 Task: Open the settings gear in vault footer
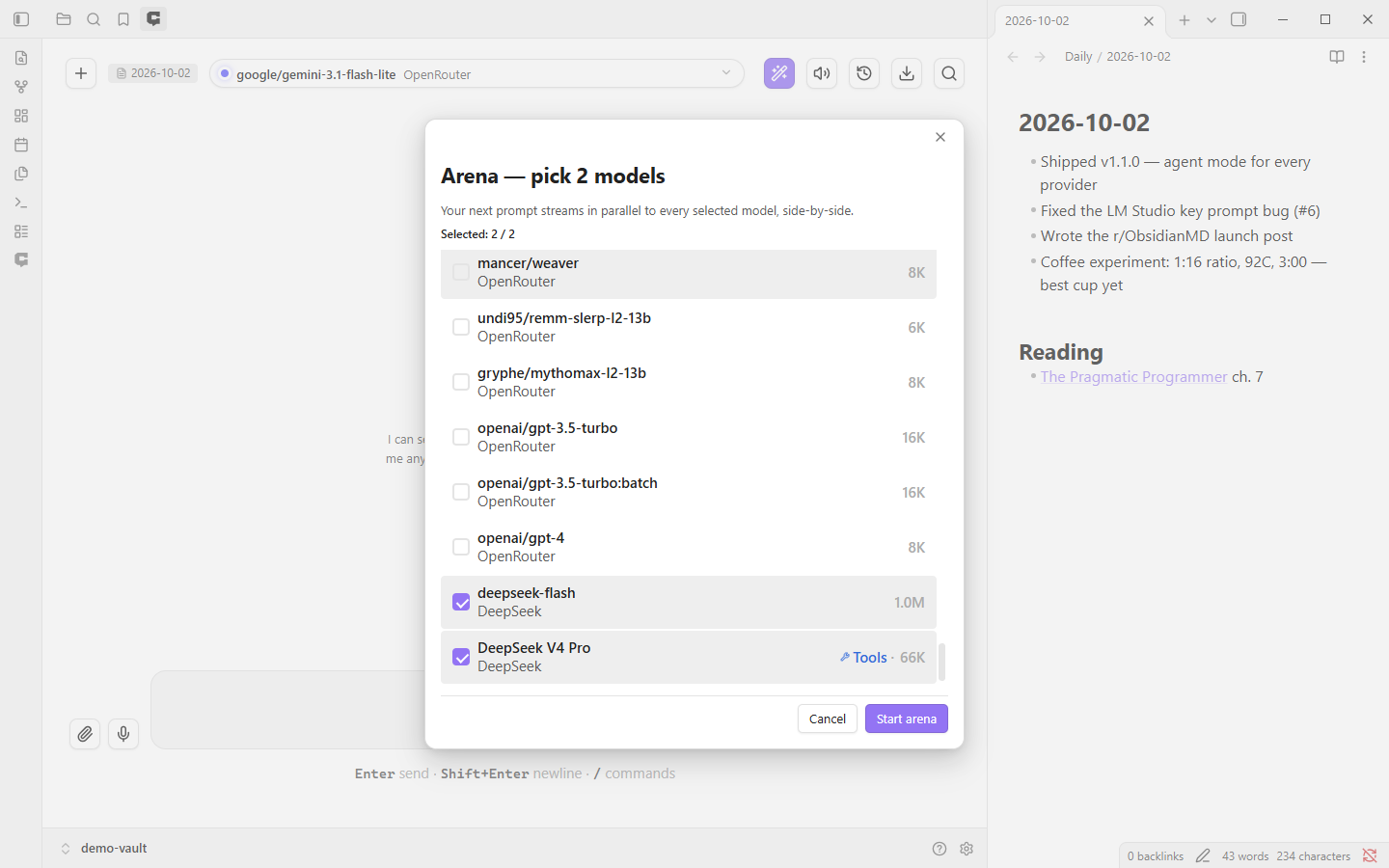[967, 849]
